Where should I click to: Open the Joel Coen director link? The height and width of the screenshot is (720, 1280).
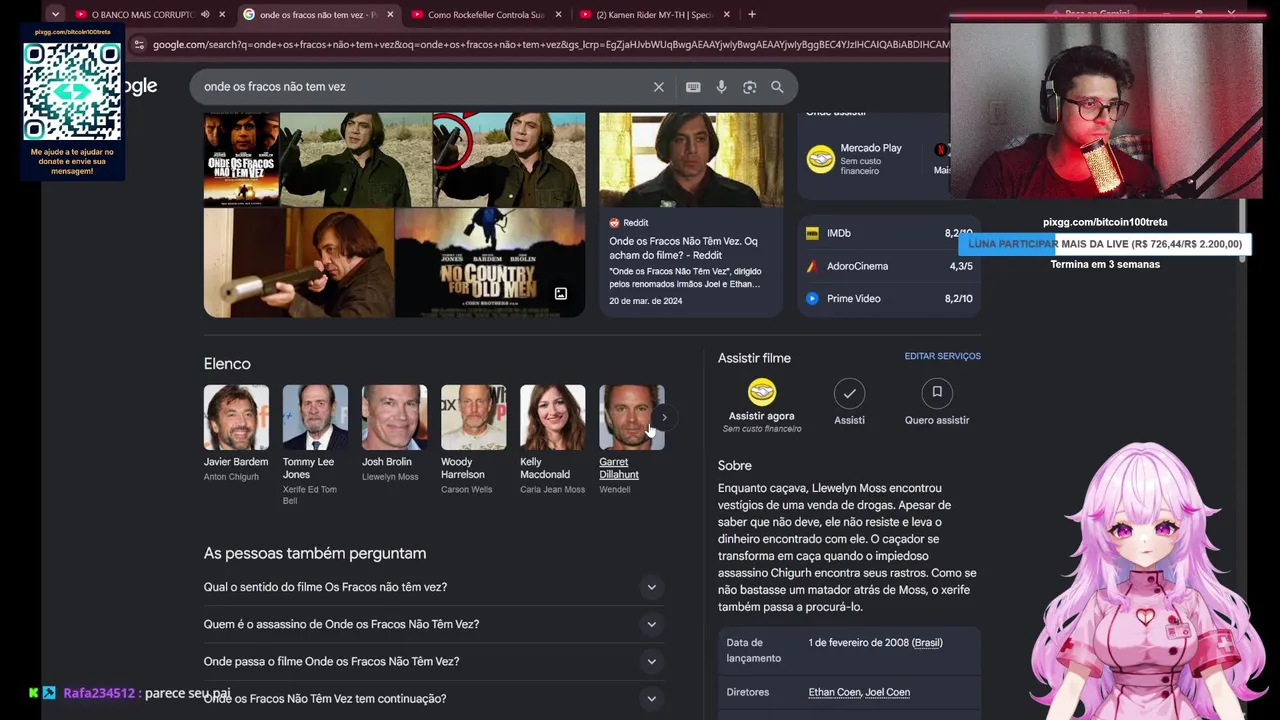tap(887, 692)
